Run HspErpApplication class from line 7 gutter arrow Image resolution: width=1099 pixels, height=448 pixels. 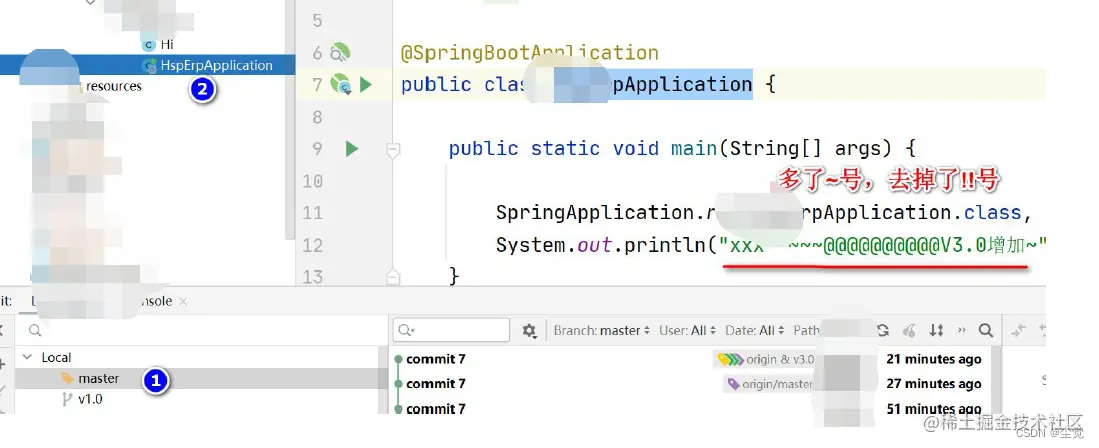click(365, 85)
